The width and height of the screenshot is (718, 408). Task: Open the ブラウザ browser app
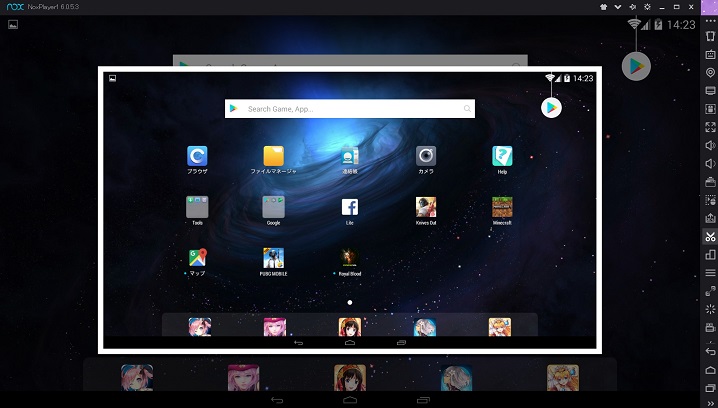(x=197, y=156)
